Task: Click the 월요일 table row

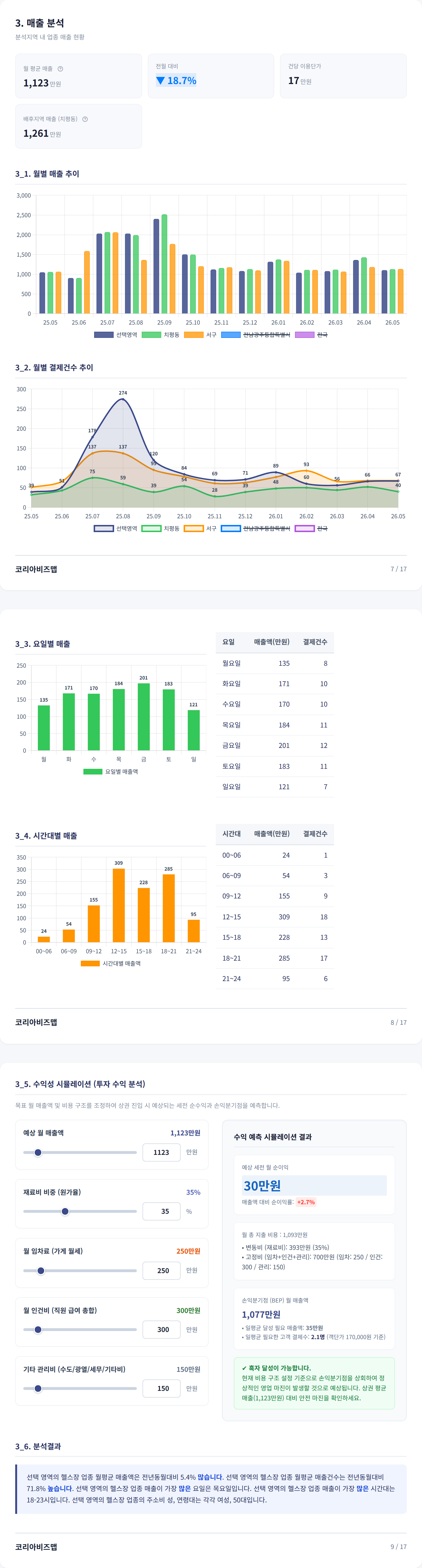Action: tap(275, 663)
